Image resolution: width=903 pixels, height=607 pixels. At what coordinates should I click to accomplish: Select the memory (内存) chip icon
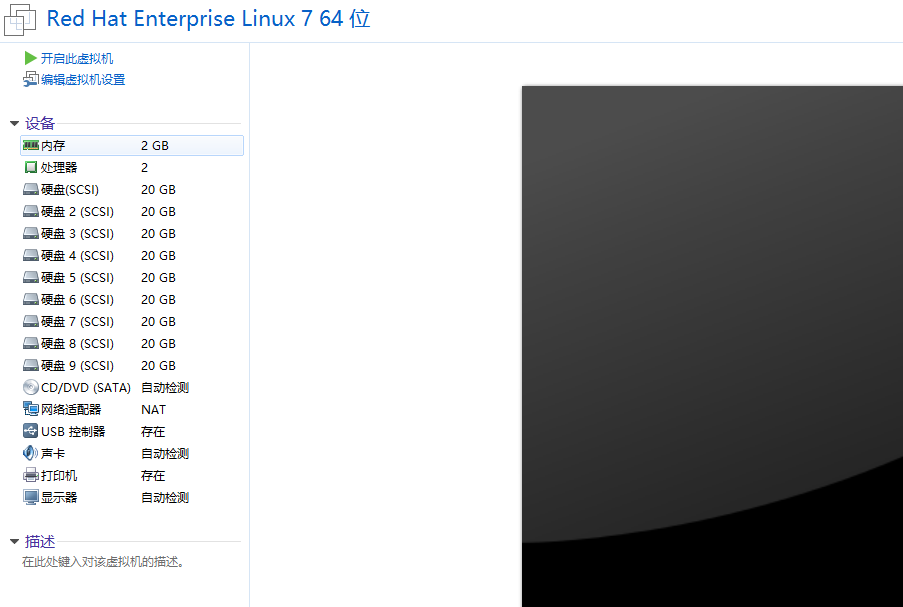(x=31, y=146)
